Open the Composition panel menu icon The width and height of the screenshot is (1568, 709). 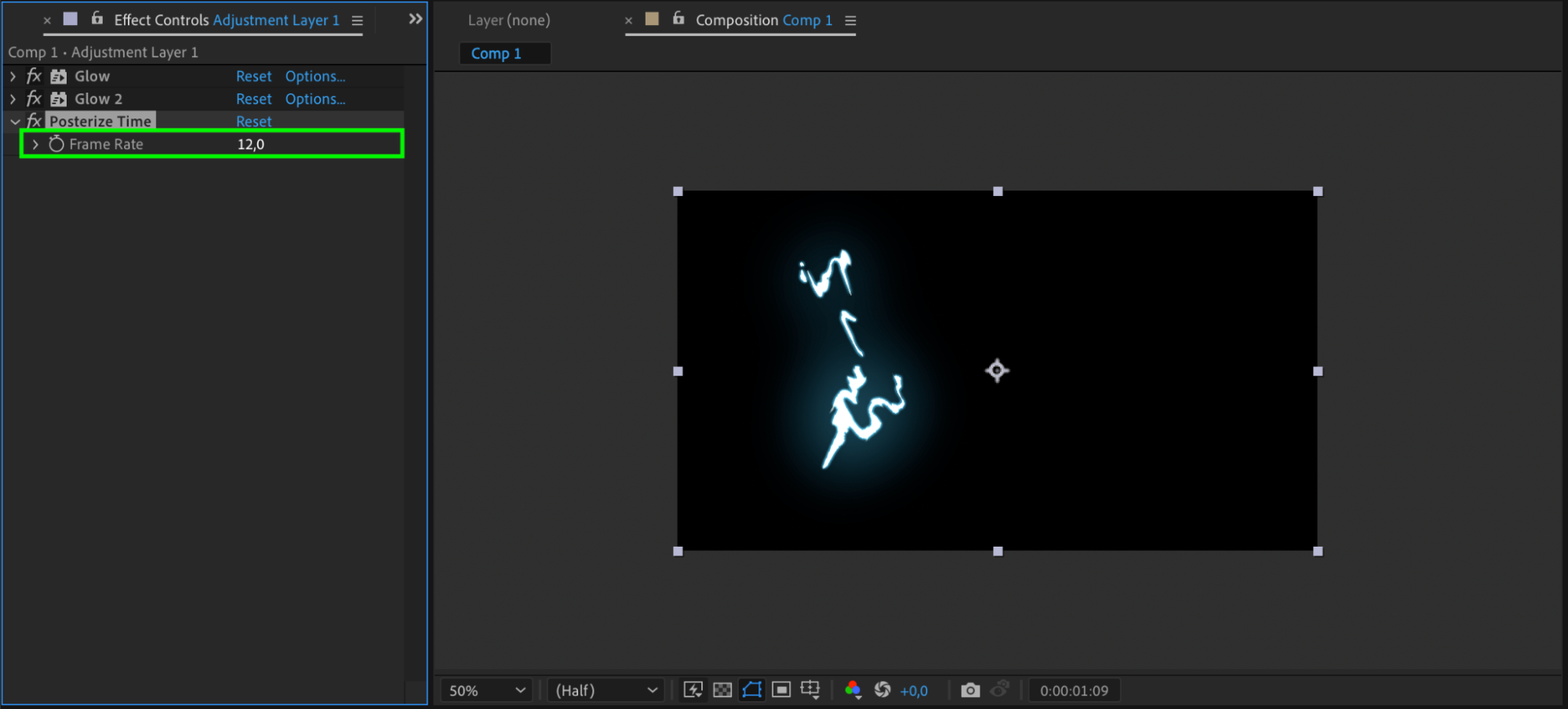[x=850, y=21]
